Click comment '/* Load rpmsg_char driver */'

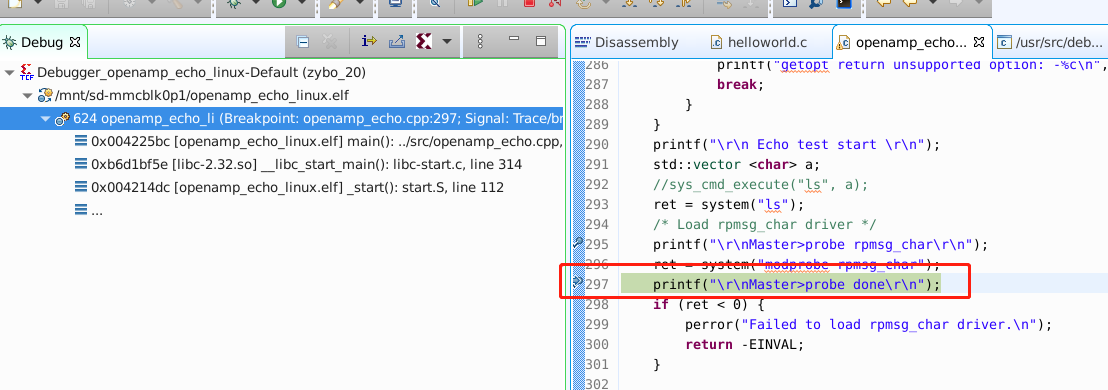pyautogui.click(x=764, y=225)
